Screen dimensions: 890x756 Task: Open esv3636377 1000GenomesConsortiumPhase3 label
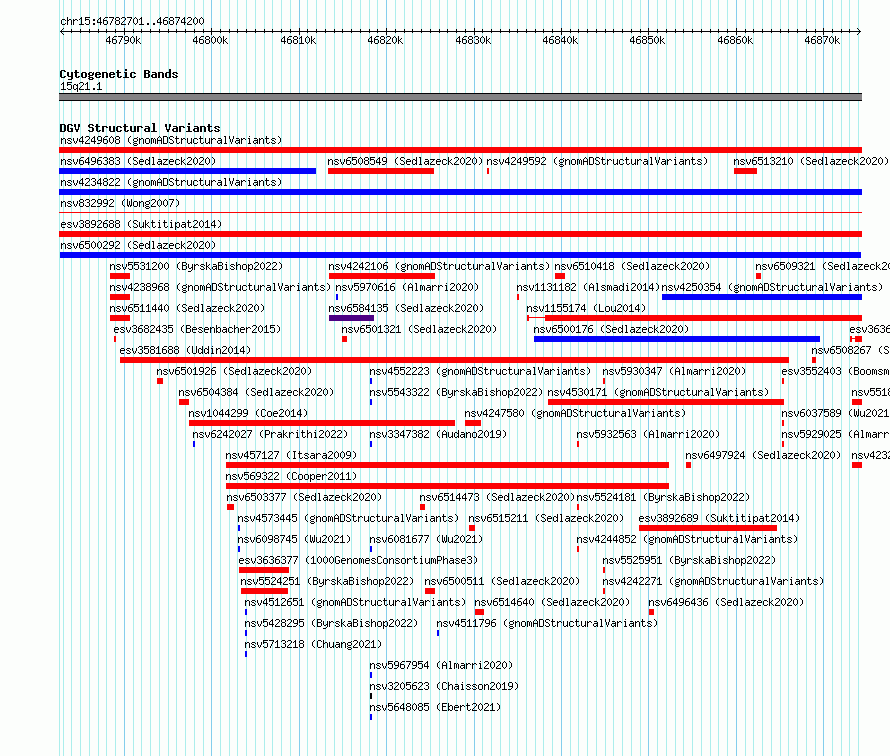358,560
